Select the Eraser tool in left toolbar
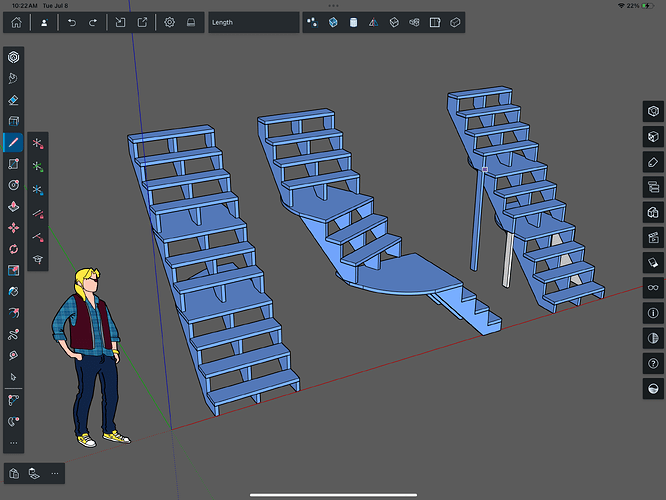Screen dimensions: 666x500 point(13,99)
